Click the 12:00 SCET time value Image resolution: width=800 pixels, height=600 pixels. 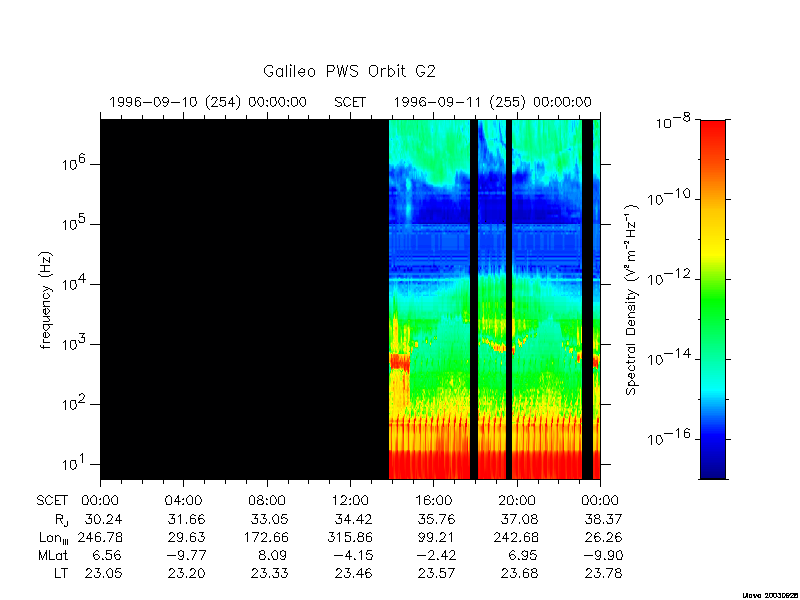coord(350,501)
